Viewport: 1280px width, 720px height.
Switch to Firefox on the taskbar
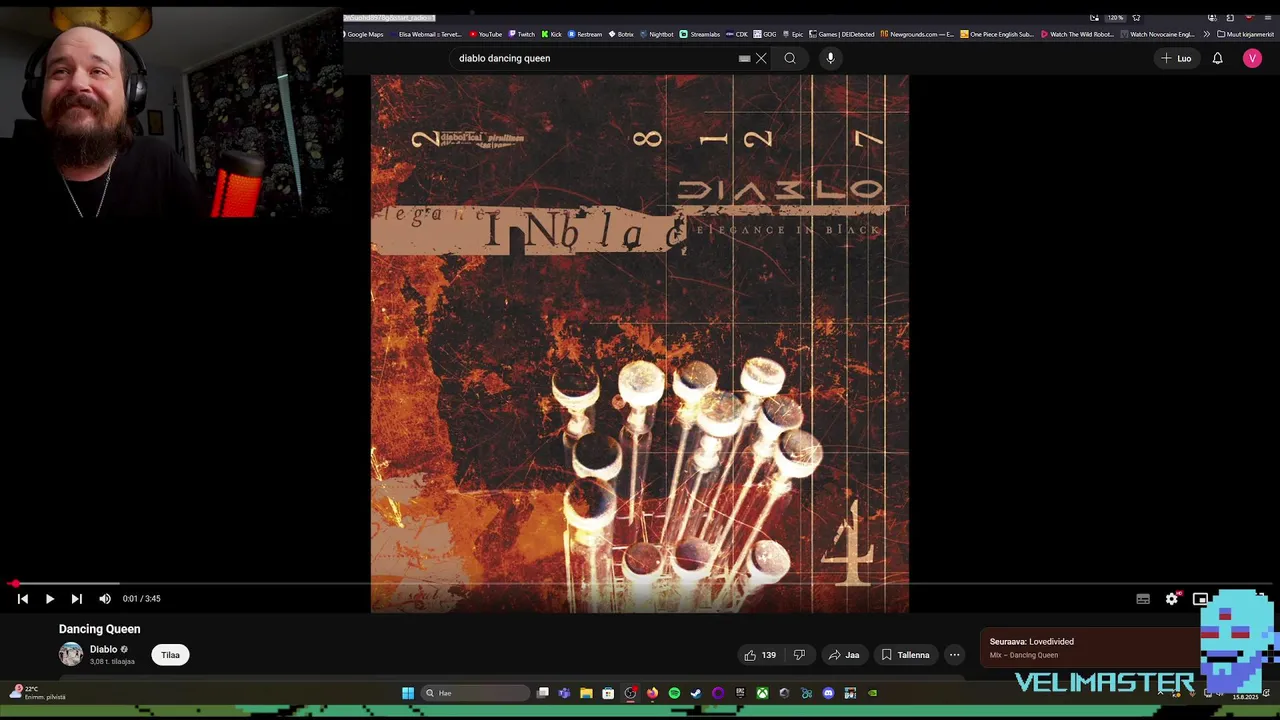[x=652, y=693]
